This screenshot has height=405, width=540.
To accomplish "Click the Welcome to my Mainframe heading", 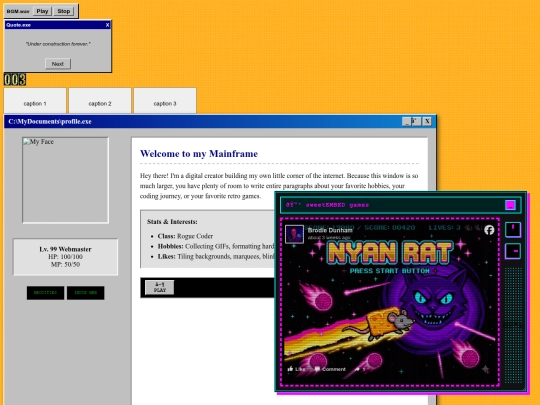I will coord(199,154).
